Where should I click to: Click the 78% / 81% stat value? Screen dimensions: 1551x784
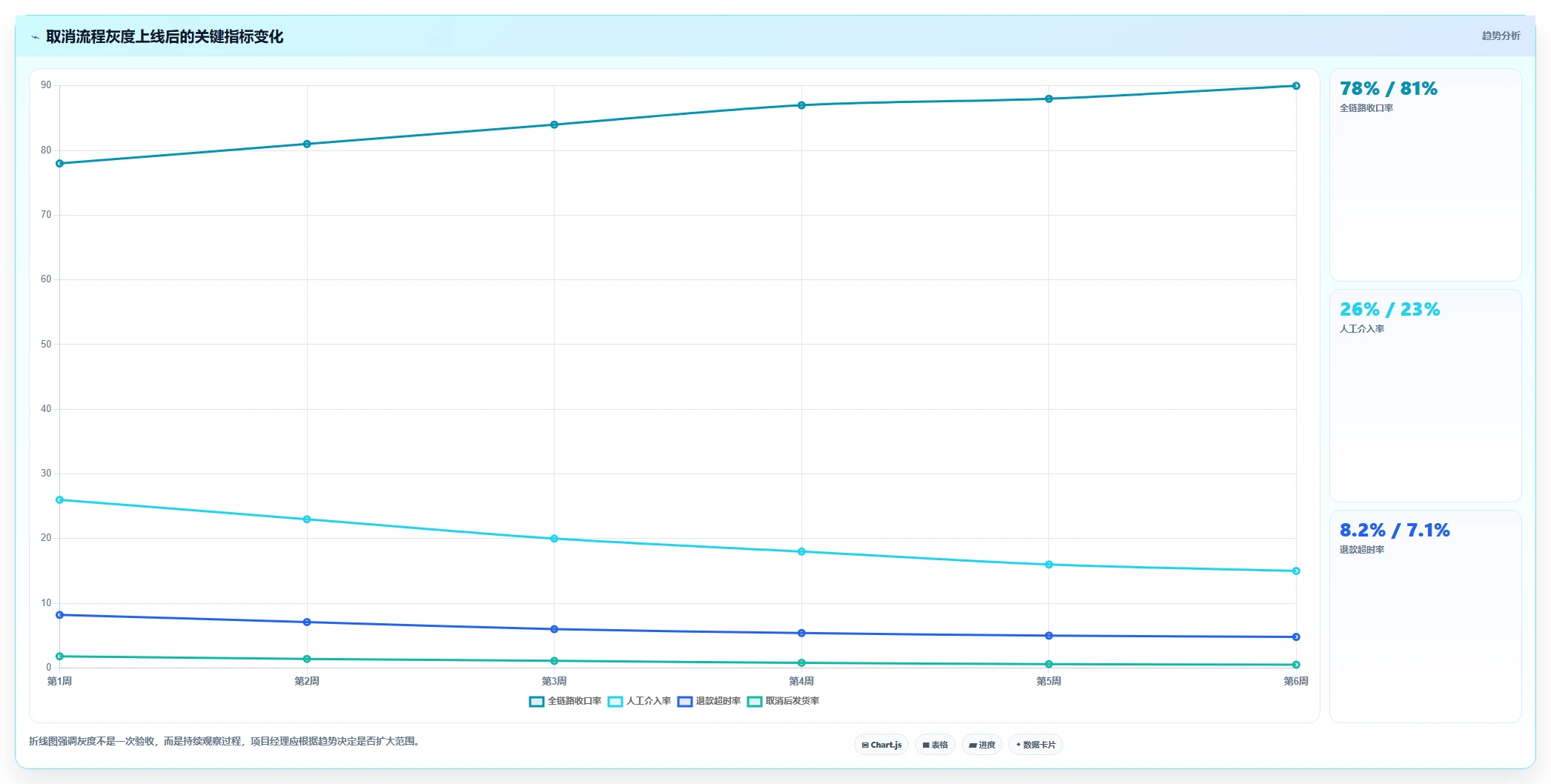(x=1389, y=89)
